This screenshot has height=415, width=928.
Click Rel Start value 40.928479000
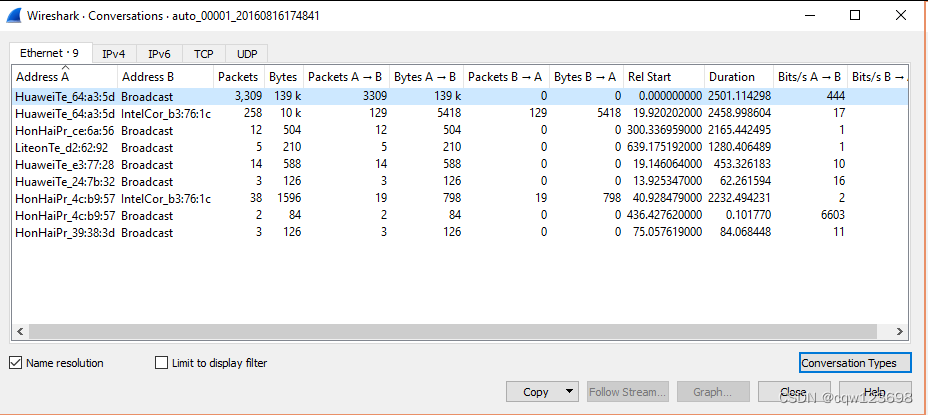tap(666, 198)
